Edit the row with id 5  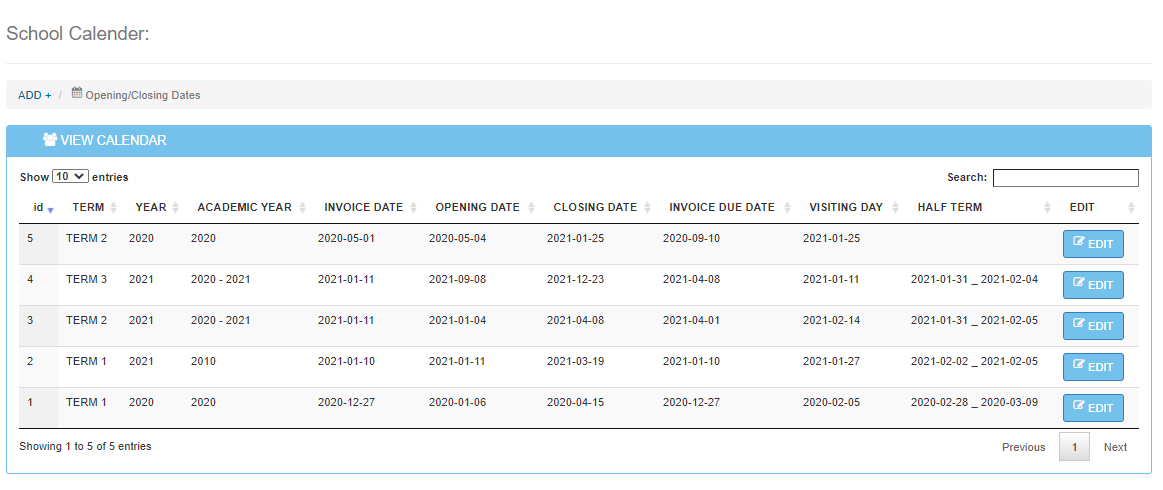1093,244
